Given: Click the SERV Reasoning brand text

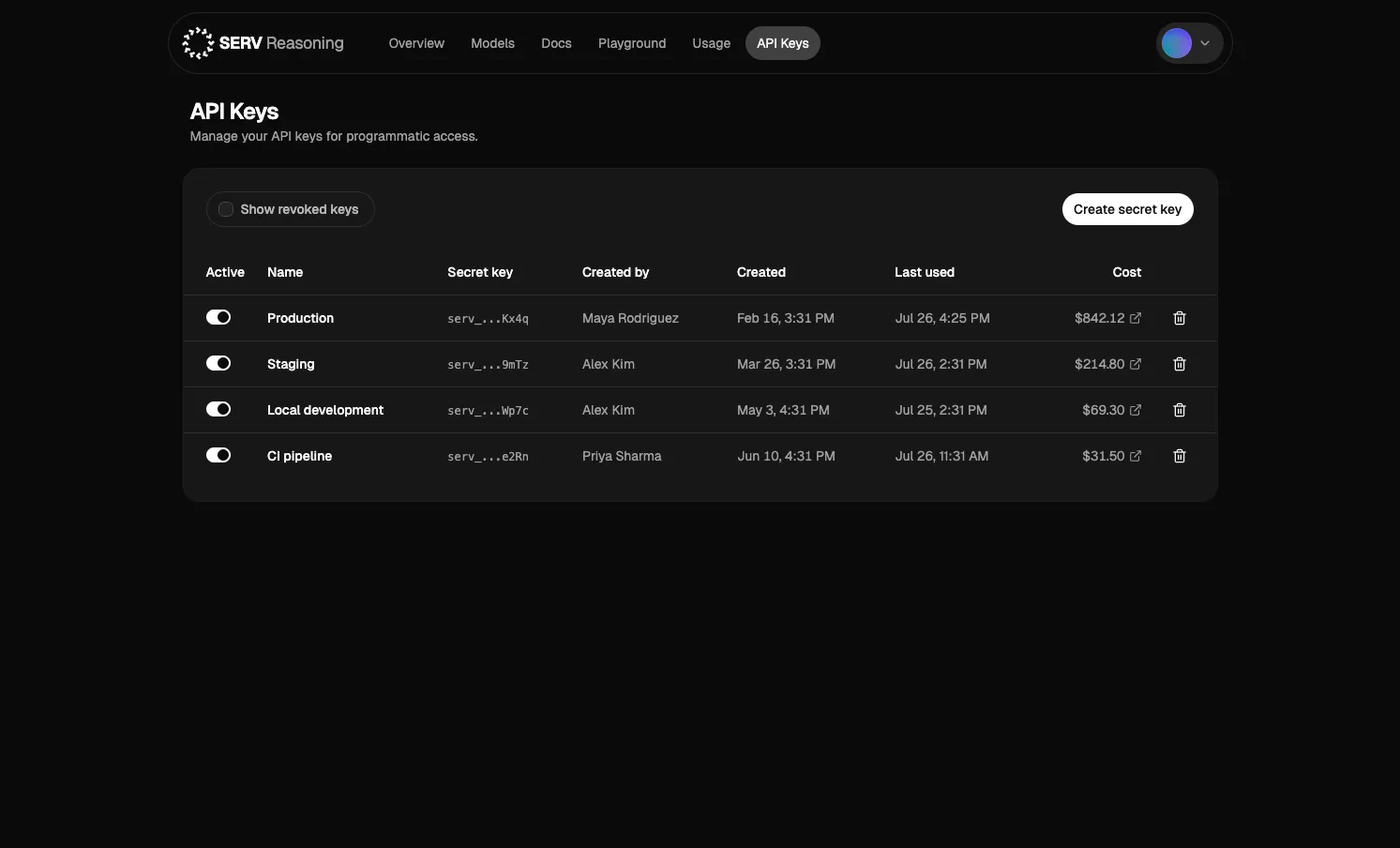Looking at the screenshot, I should [x=281, y=43].
